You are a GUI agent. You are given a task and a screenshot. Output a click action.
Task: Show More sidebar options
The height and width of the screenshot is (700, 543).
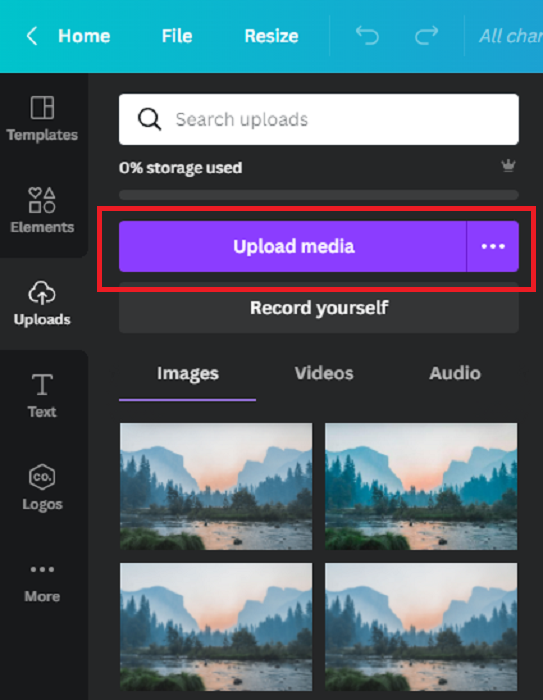pos(42,583)
